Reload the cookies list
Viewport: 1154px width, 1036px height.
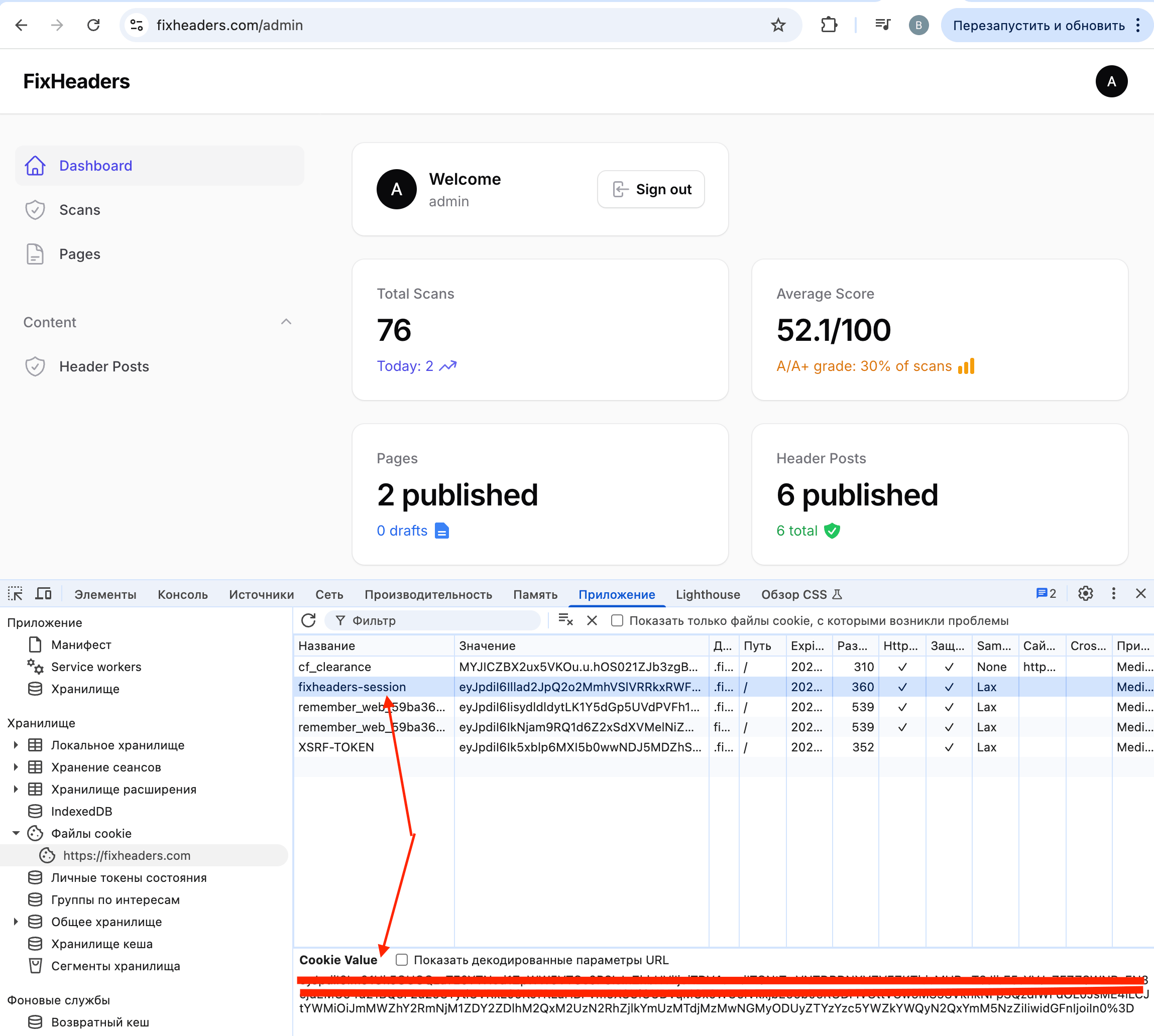click(308, 620)
